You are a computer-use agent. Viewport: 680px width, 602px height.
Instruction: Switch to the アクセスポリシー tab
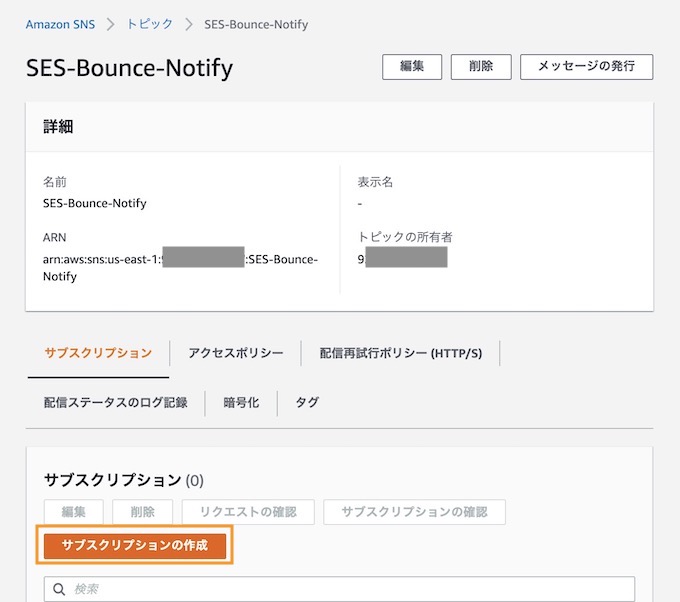click(235, 353)
